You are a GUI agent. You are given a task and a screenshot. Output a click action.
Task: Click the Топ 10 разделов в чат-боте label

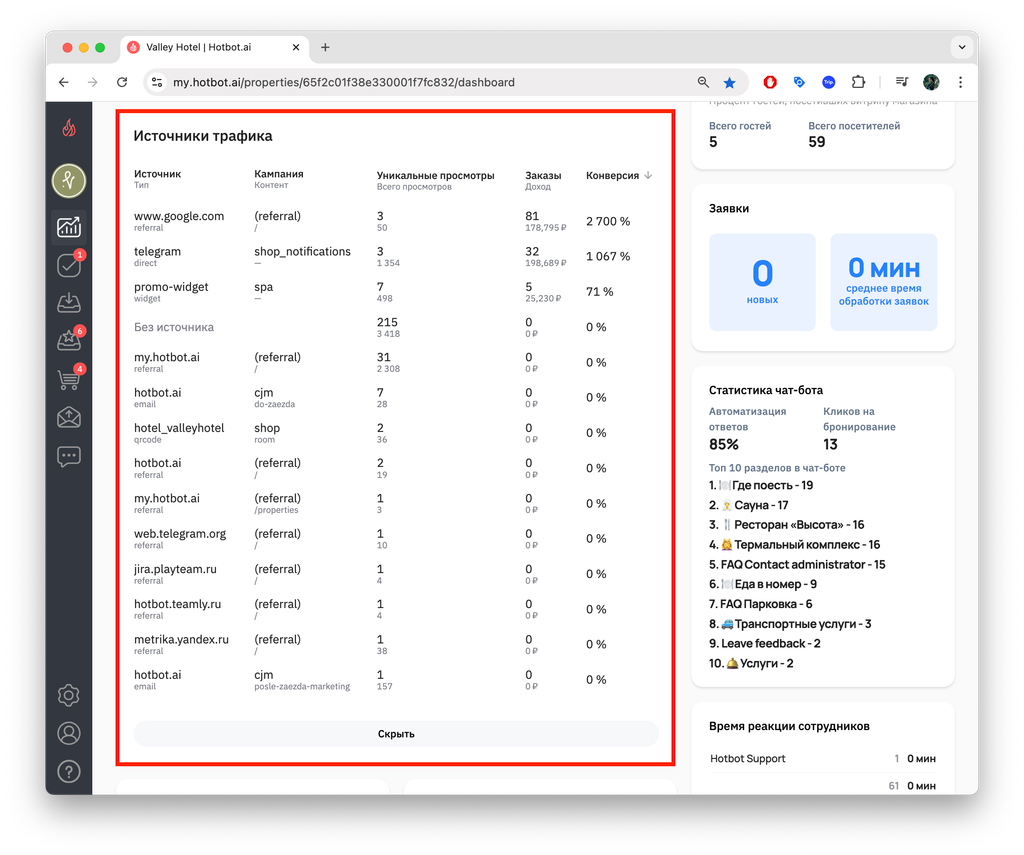click(777, 468)
